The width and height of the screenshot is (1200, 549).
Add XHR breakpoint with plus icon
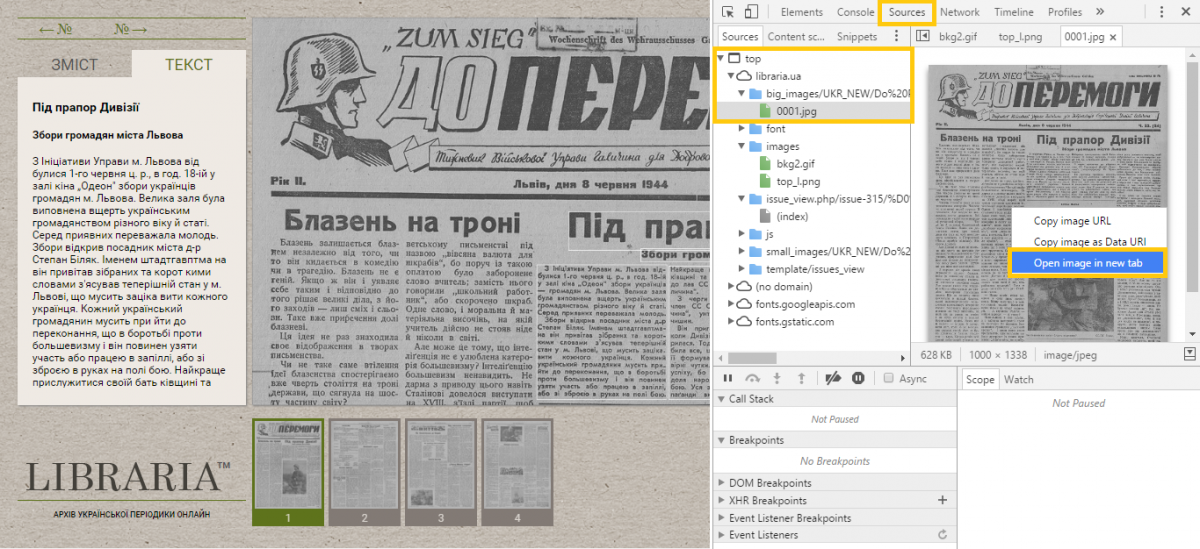pos(942,500)
